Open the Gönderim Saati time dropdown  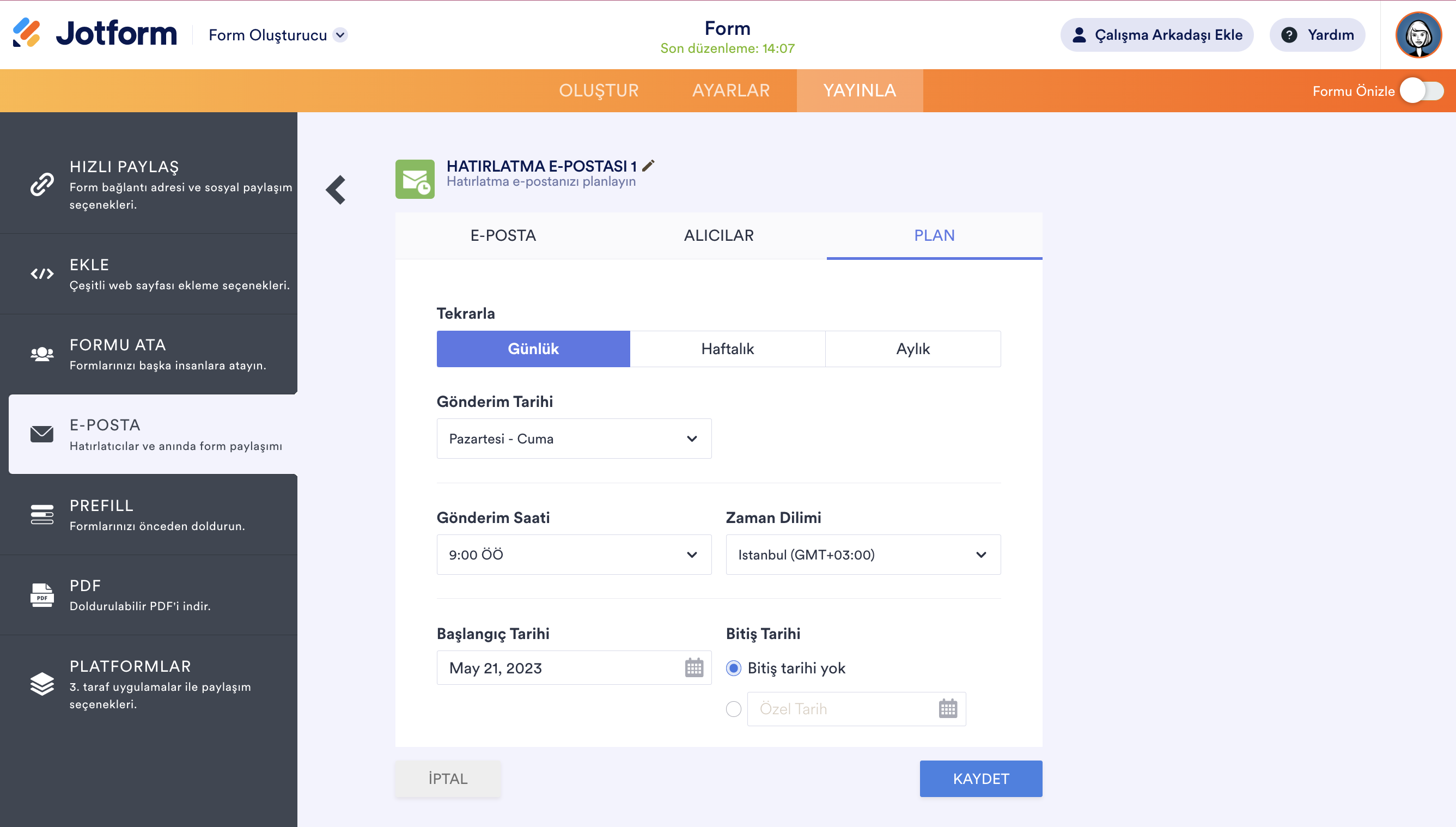(x=574, y=555)
